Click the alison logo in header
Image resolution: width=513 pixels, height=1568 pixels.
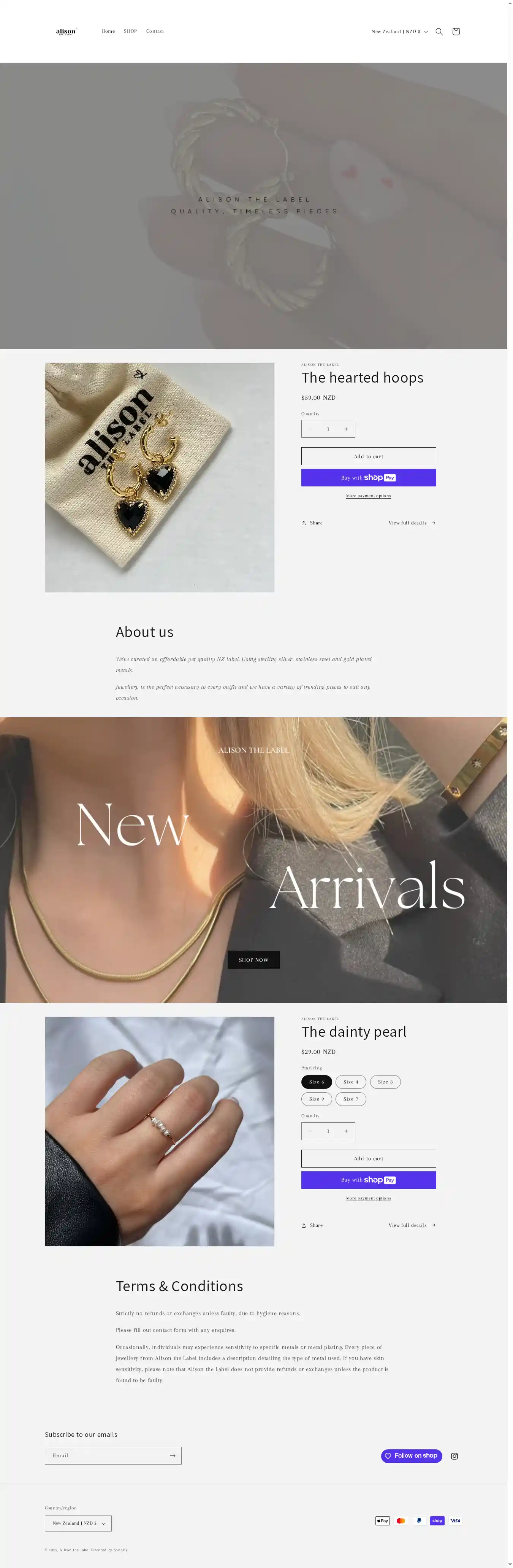coord(66,32)
